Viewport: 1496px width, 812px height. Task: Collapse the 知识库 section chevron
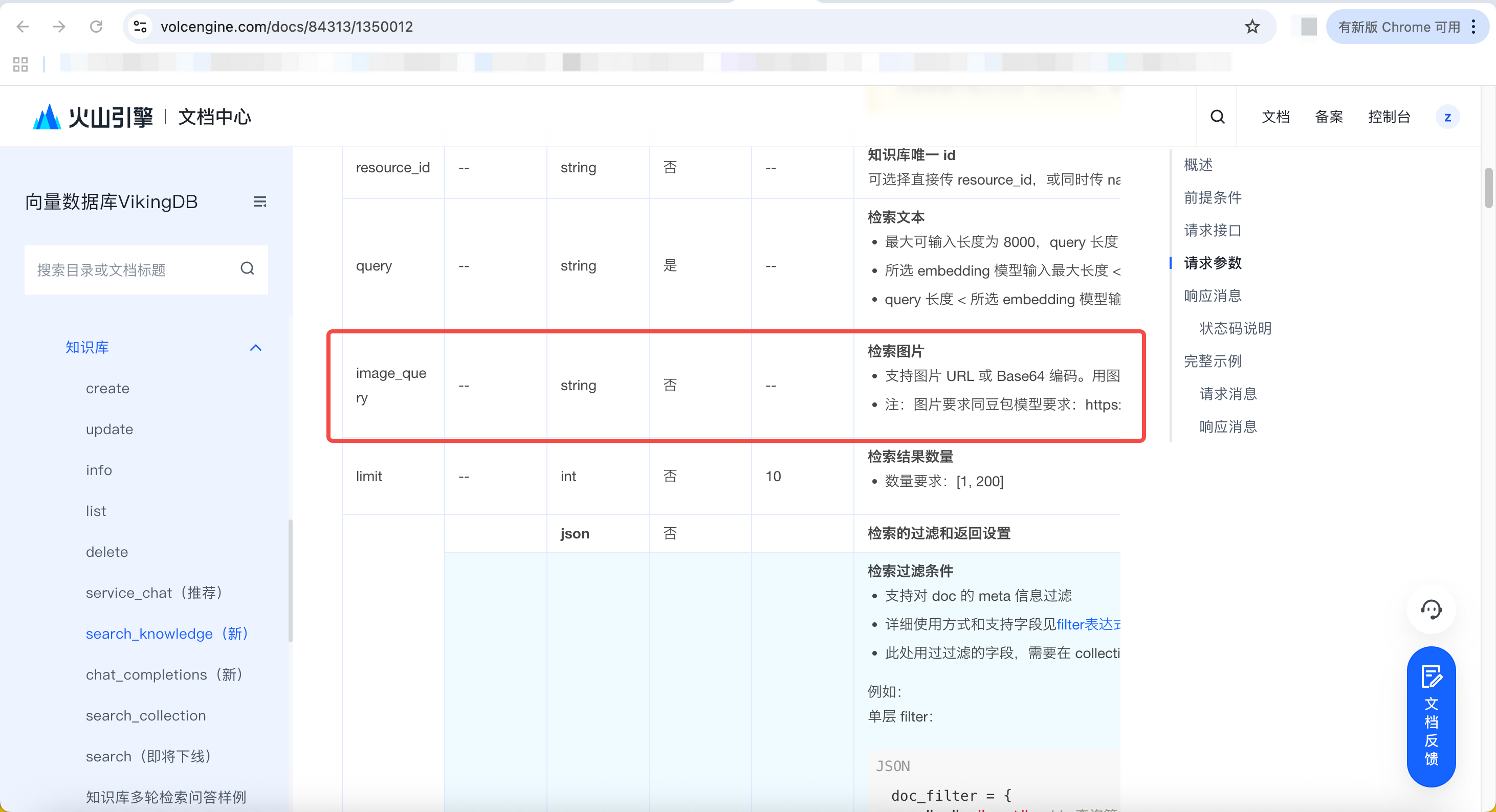click(x=255, y=348)
